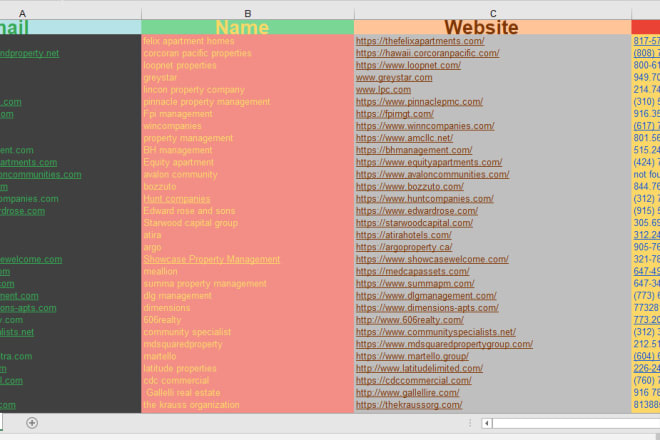Open www.showcasewelcome.com website link
Viewport: 660px width, 440px height.
pyautogui.click(x=432, y=259)
